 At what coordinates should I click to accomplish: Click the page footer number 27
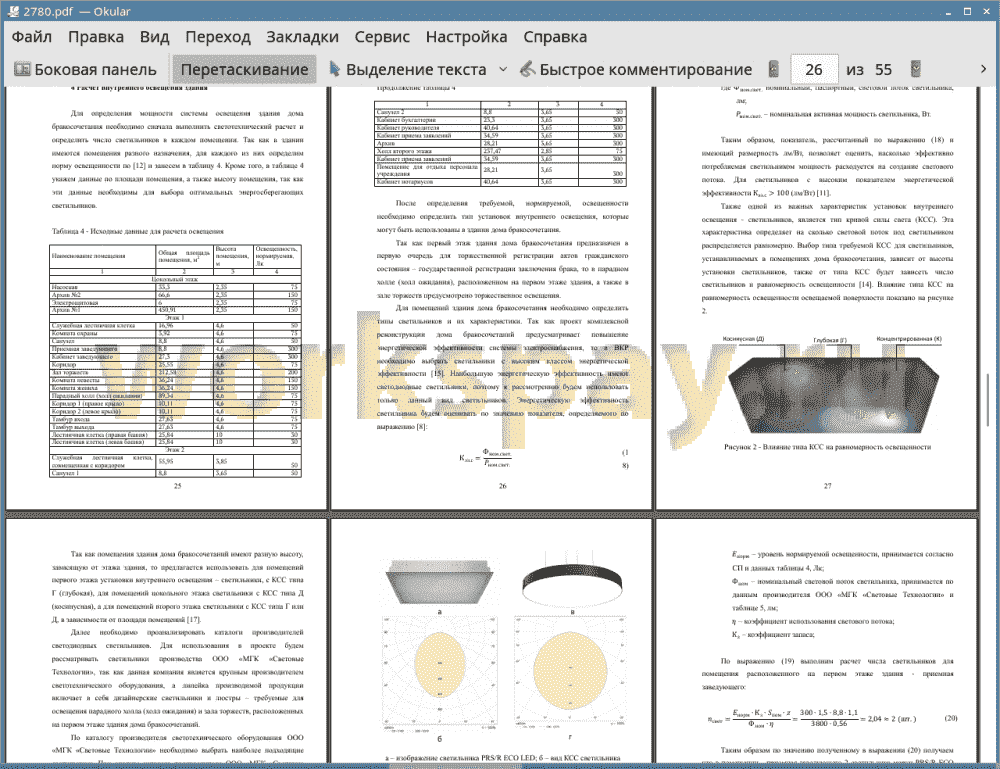tap(827, 486)
